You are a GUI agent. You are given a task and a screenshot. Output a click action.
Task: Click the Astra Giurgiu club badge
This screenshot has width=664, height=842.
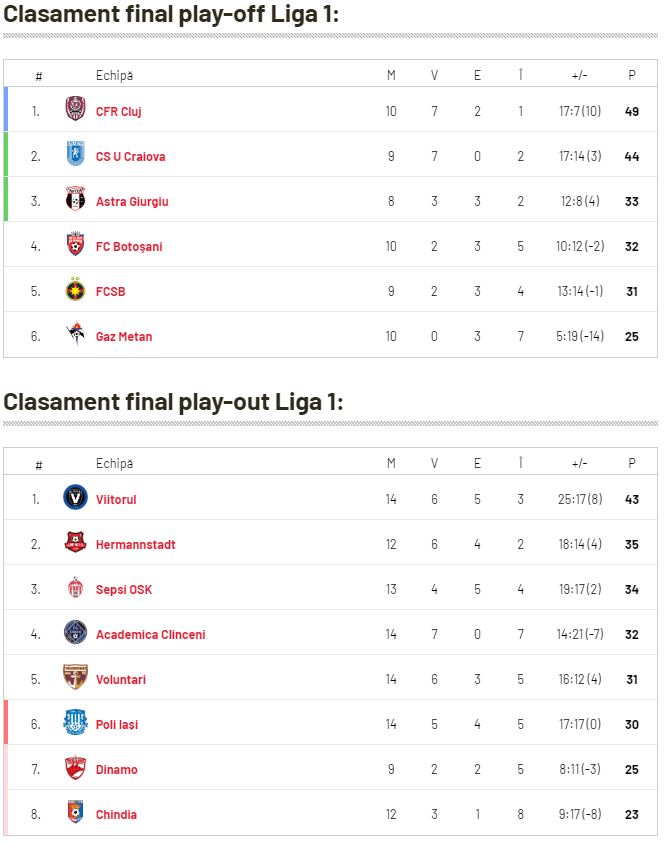pyautogui.click(x=75, y=198)
